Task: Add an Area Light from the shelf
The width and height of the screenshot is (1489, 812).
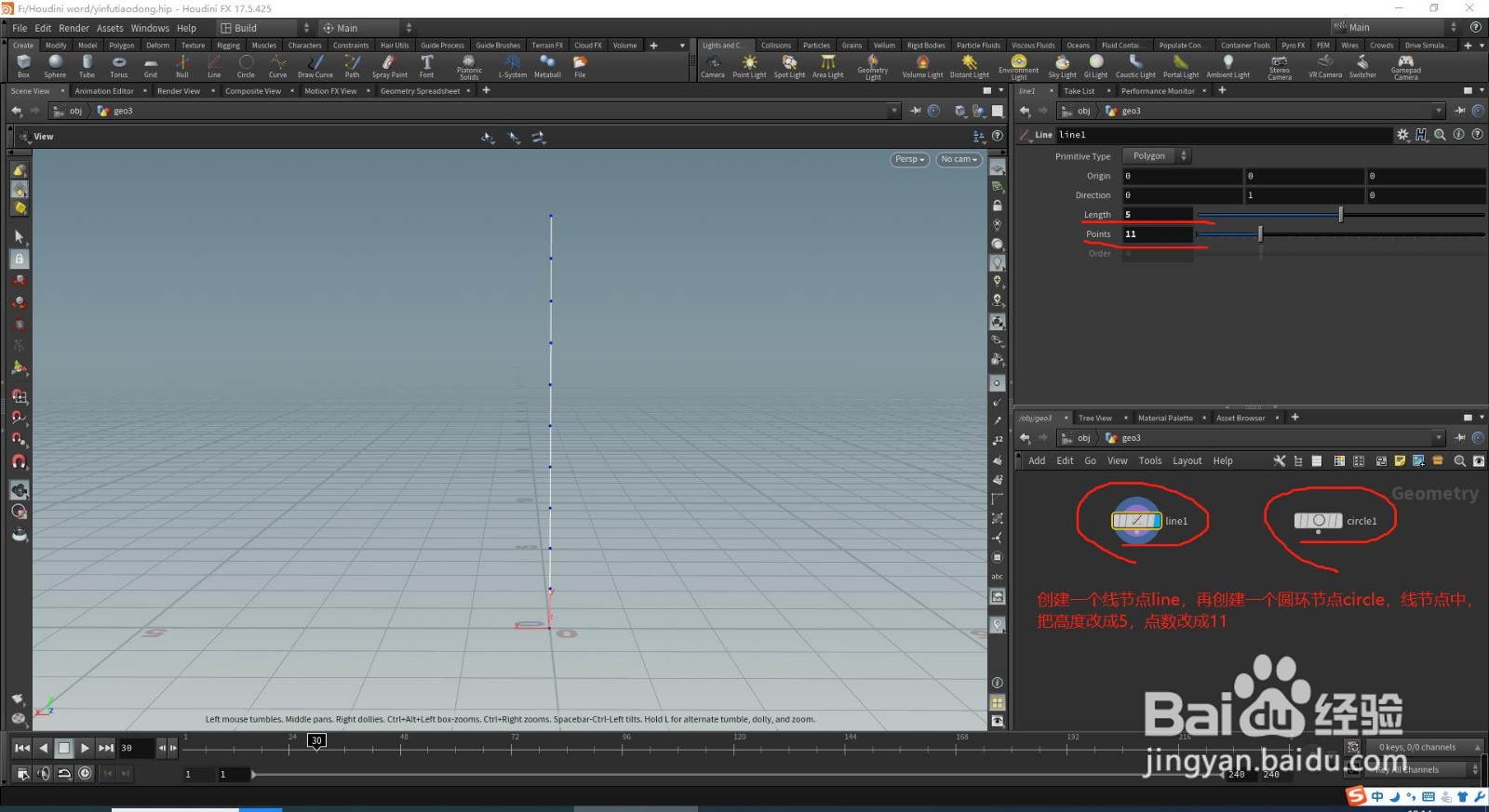Action: tap(827, 66)
